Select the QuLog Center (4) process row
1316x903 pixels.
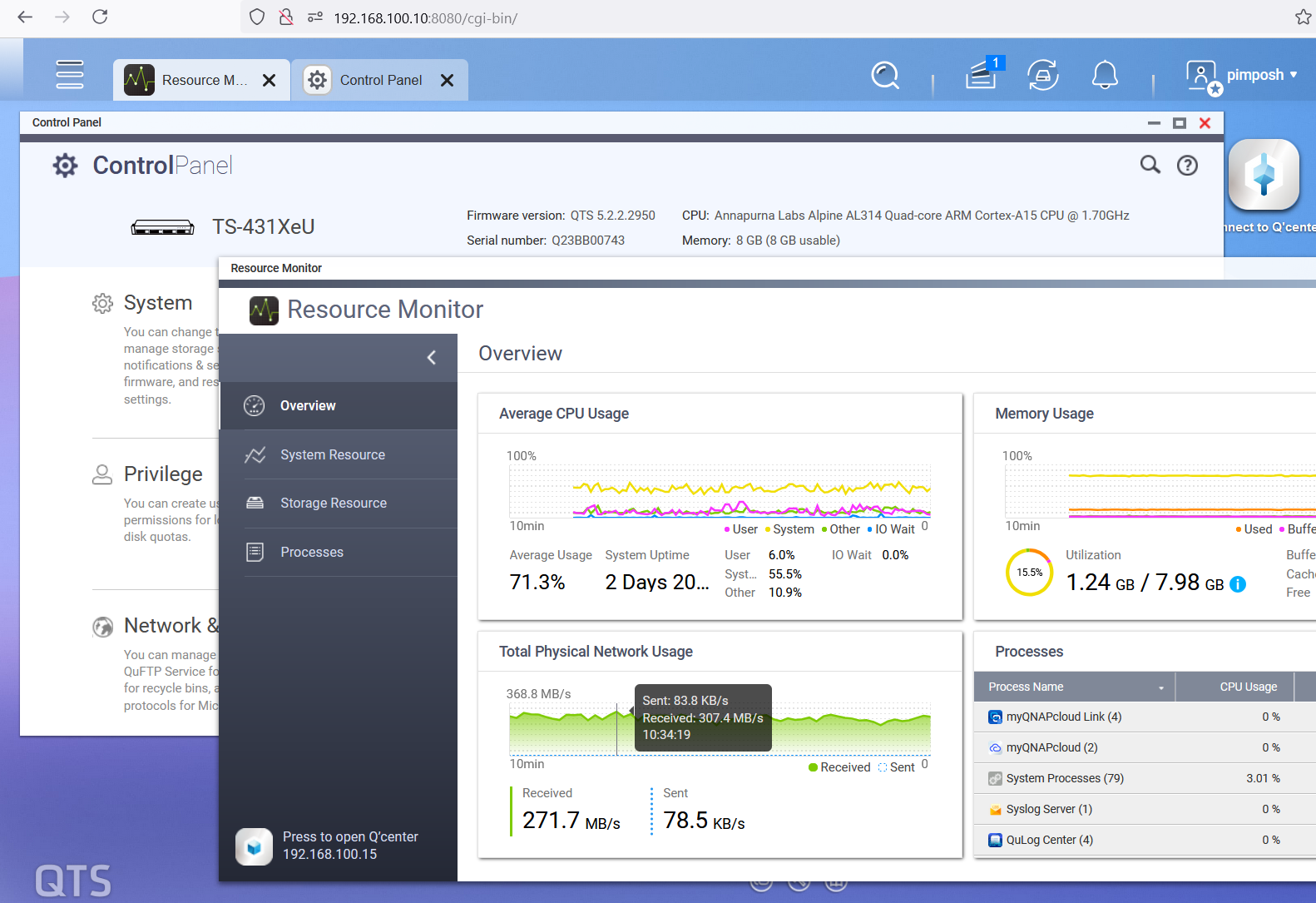1145,840
